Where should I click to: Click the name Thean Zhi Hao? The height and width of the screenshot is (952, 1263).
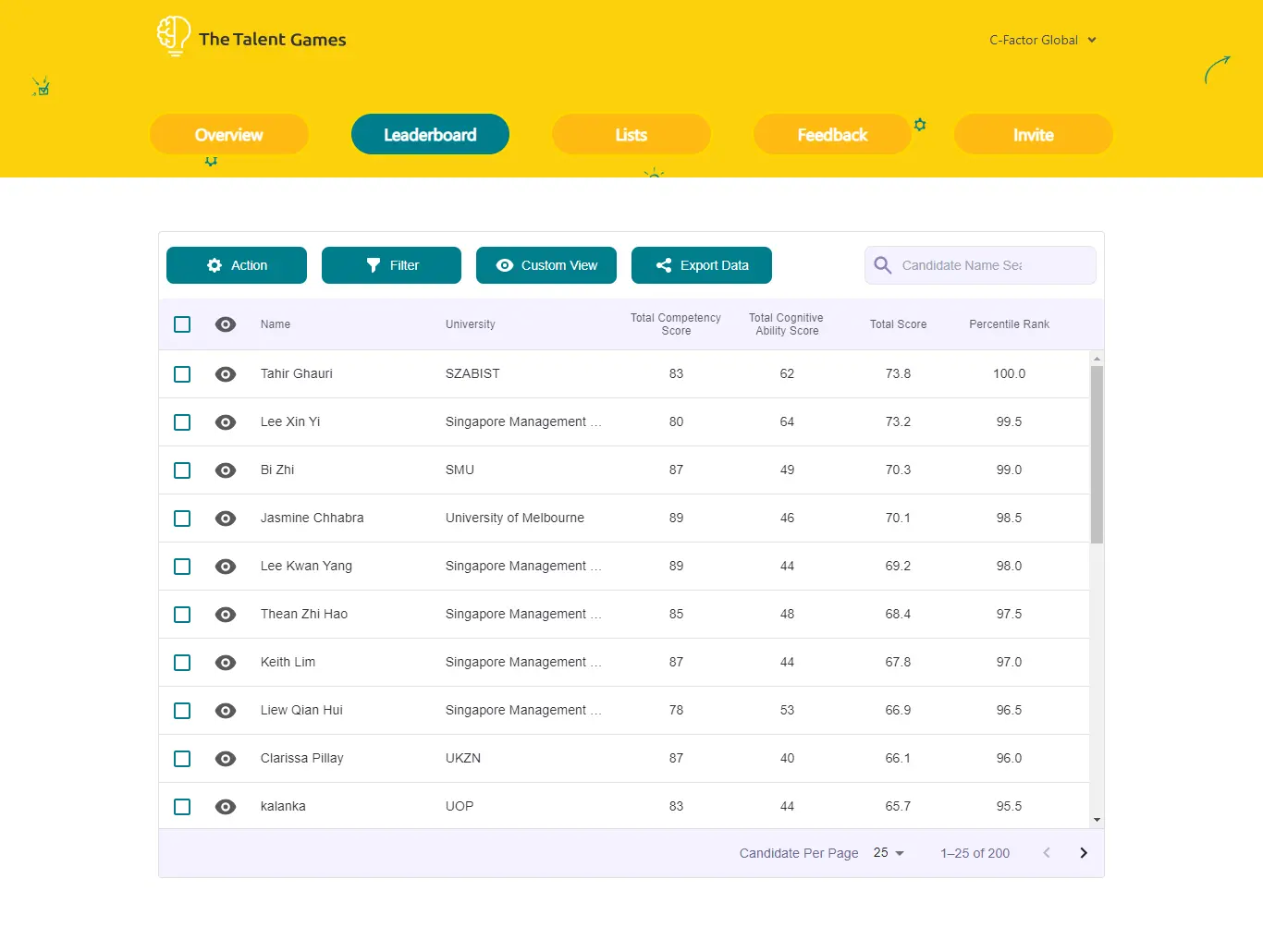(304, 615)
